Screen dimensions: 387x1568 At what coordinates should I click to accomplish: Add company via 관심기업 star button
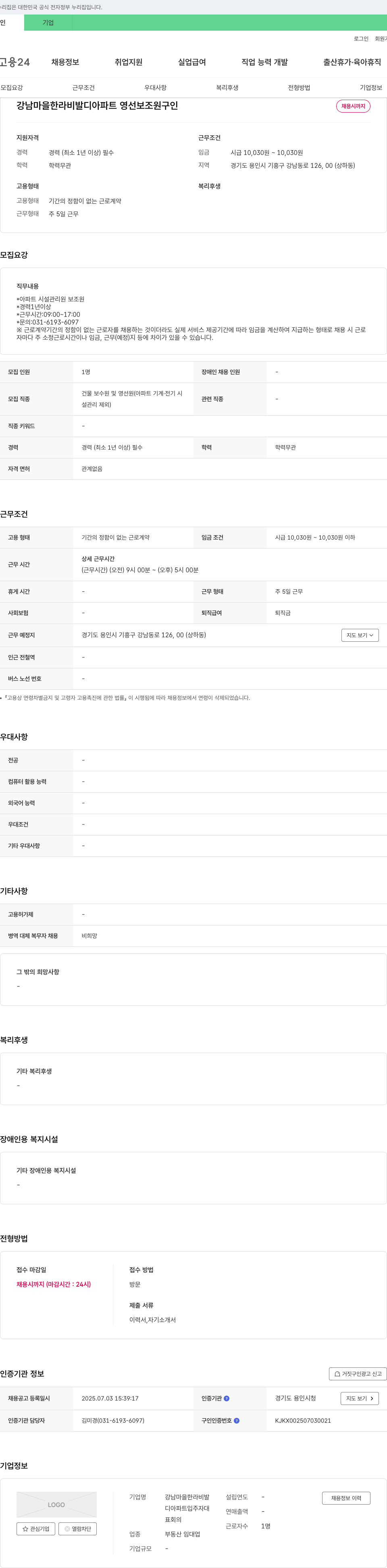click(36, 1528)
